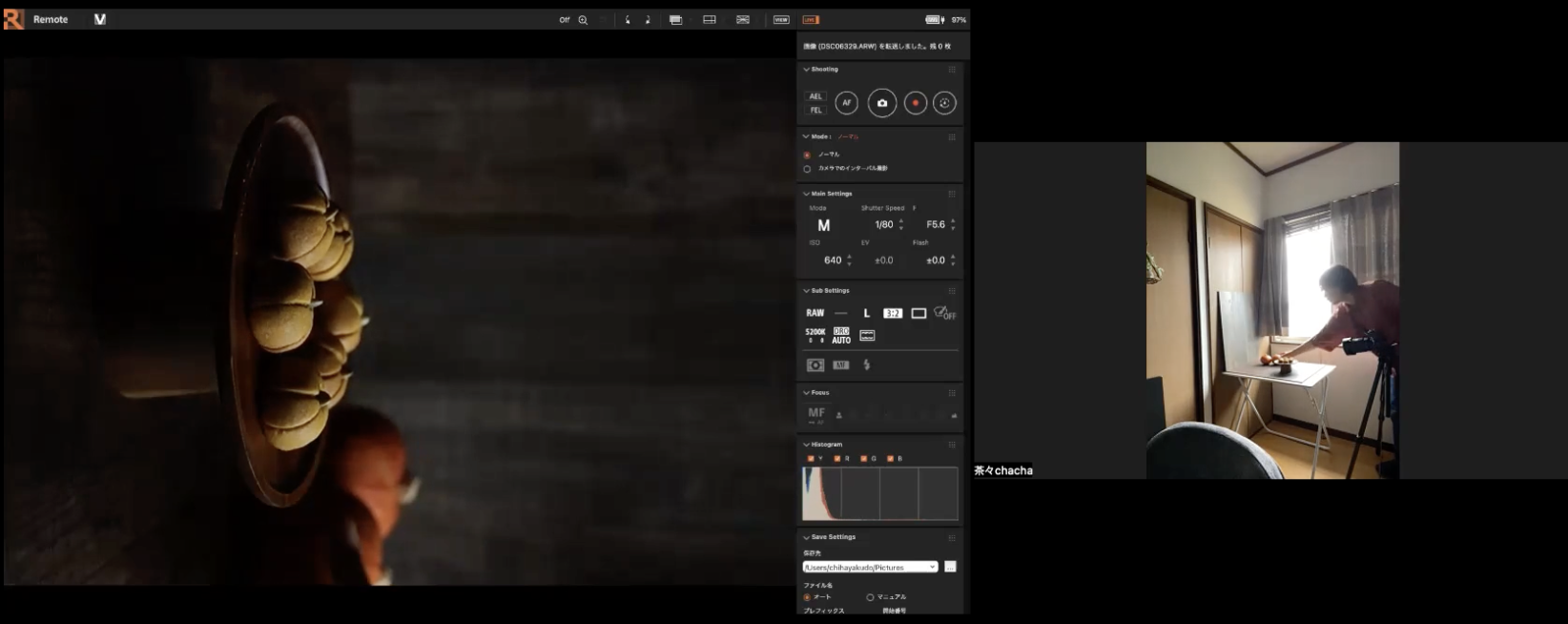Take a photo with the shutter camera button
1568x624 pixels.
click(x=882, y=103)
